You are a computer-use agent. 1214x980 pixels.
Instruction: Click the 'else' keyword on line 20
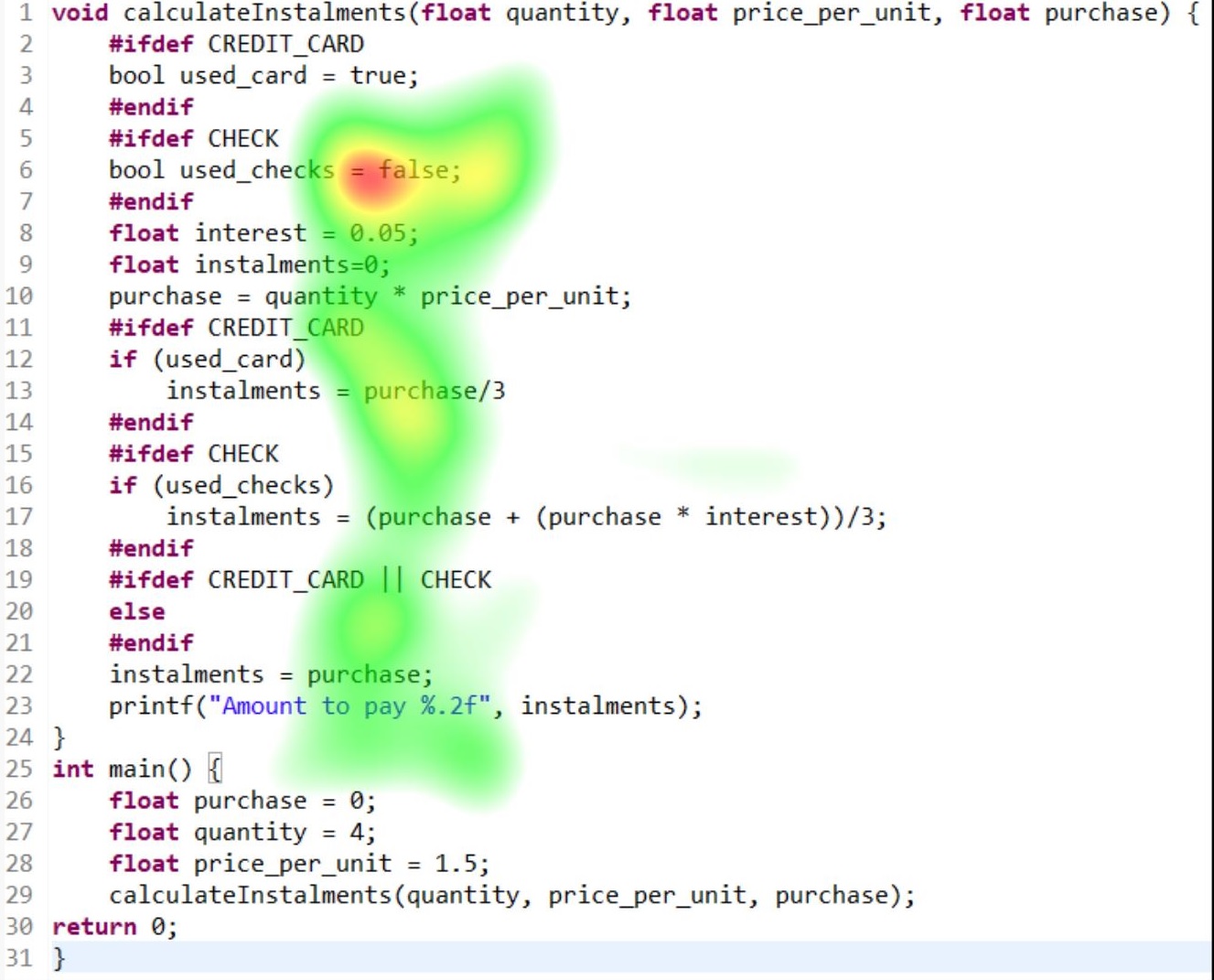pos(137,612)
